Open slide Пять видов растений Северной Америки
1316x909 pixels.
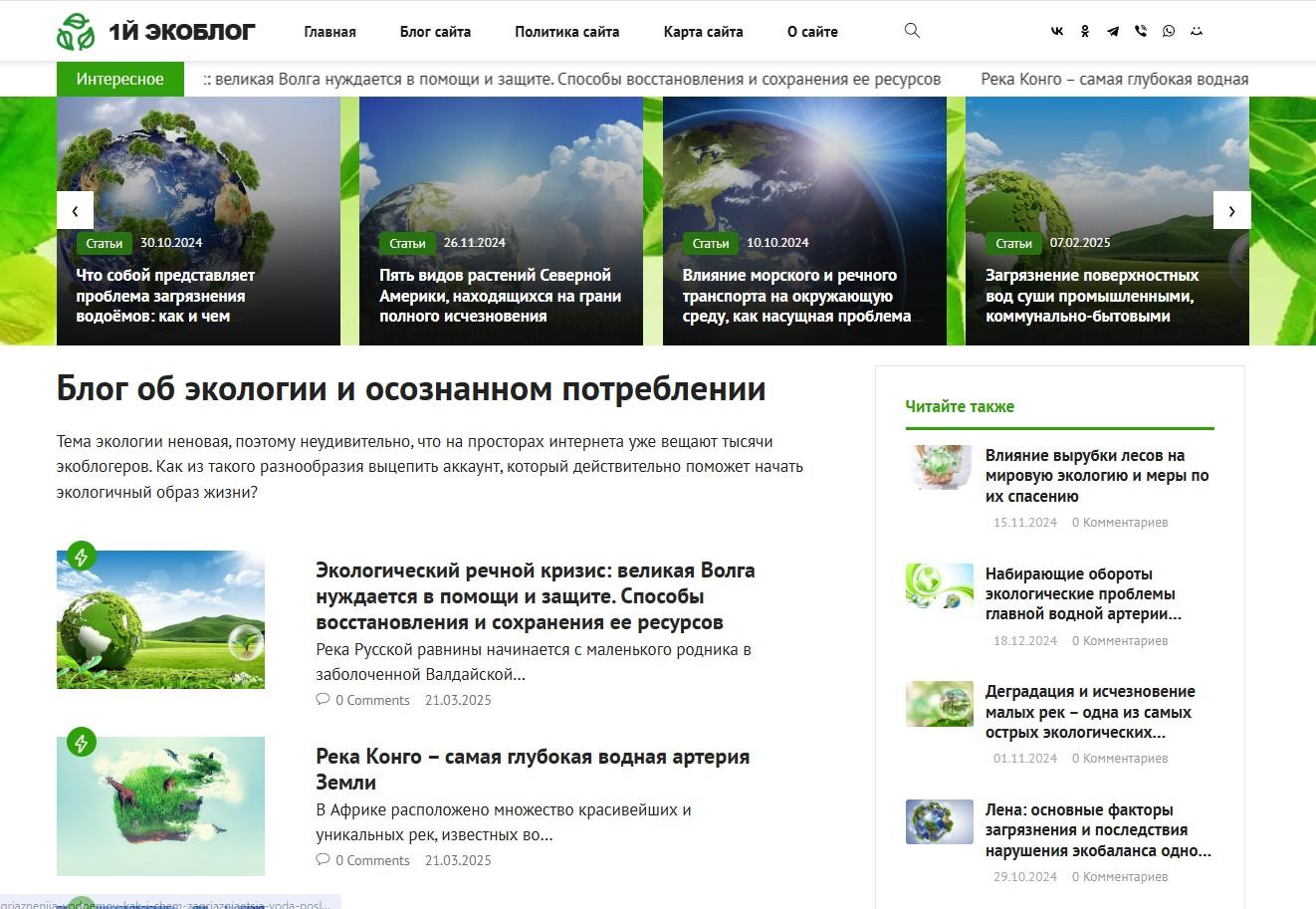[x=500, y=296]
